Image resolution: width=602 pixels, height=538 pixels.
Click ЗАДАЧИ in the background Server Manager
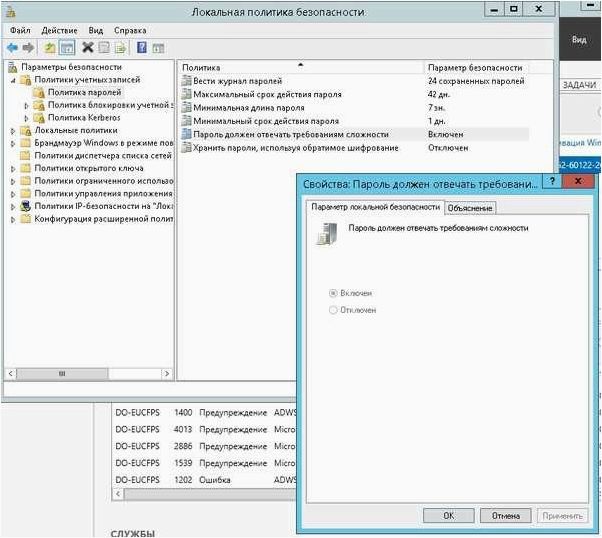[x=579, y=85]
